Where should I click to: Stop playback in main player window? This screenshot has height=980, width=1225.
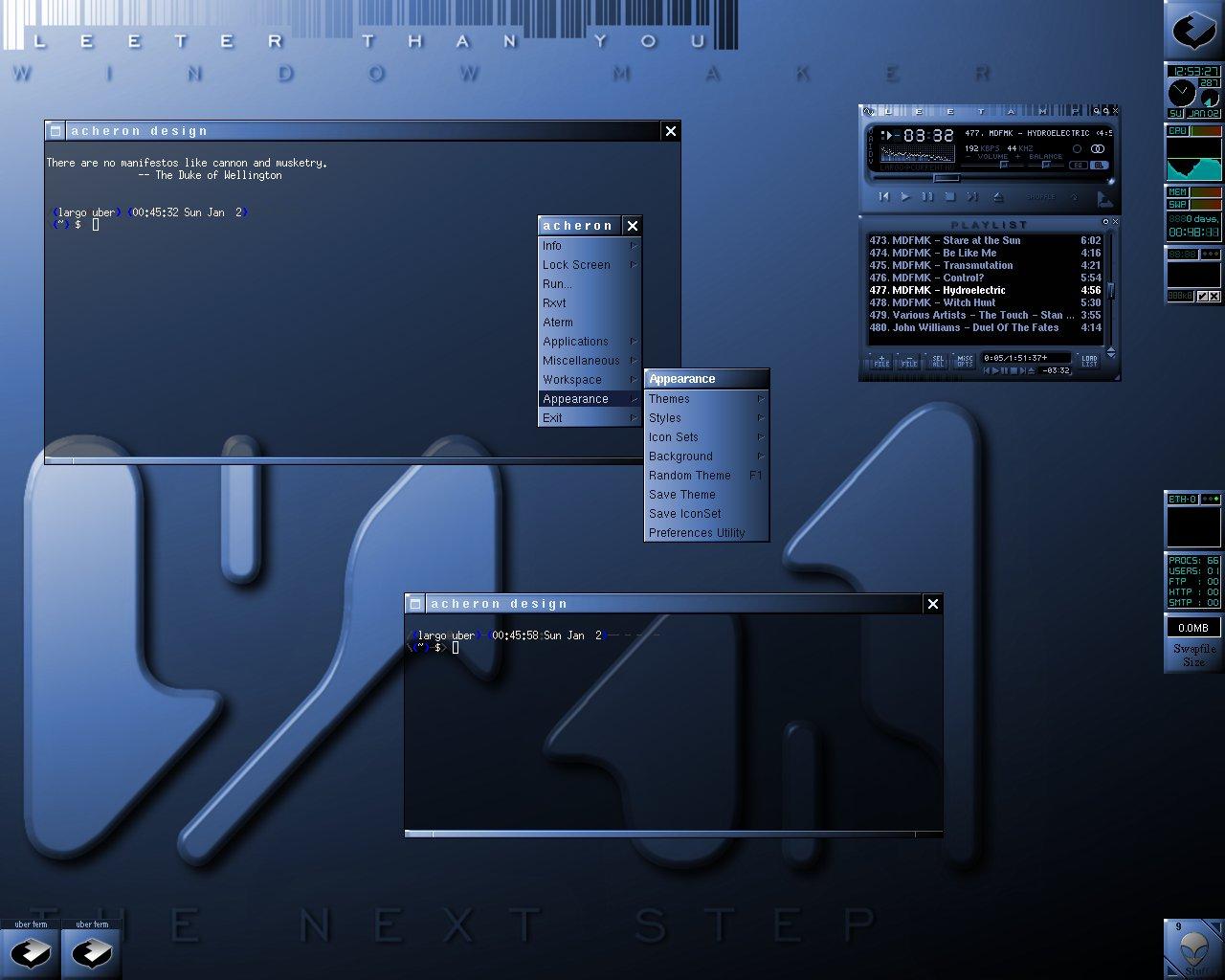(949, 196)
